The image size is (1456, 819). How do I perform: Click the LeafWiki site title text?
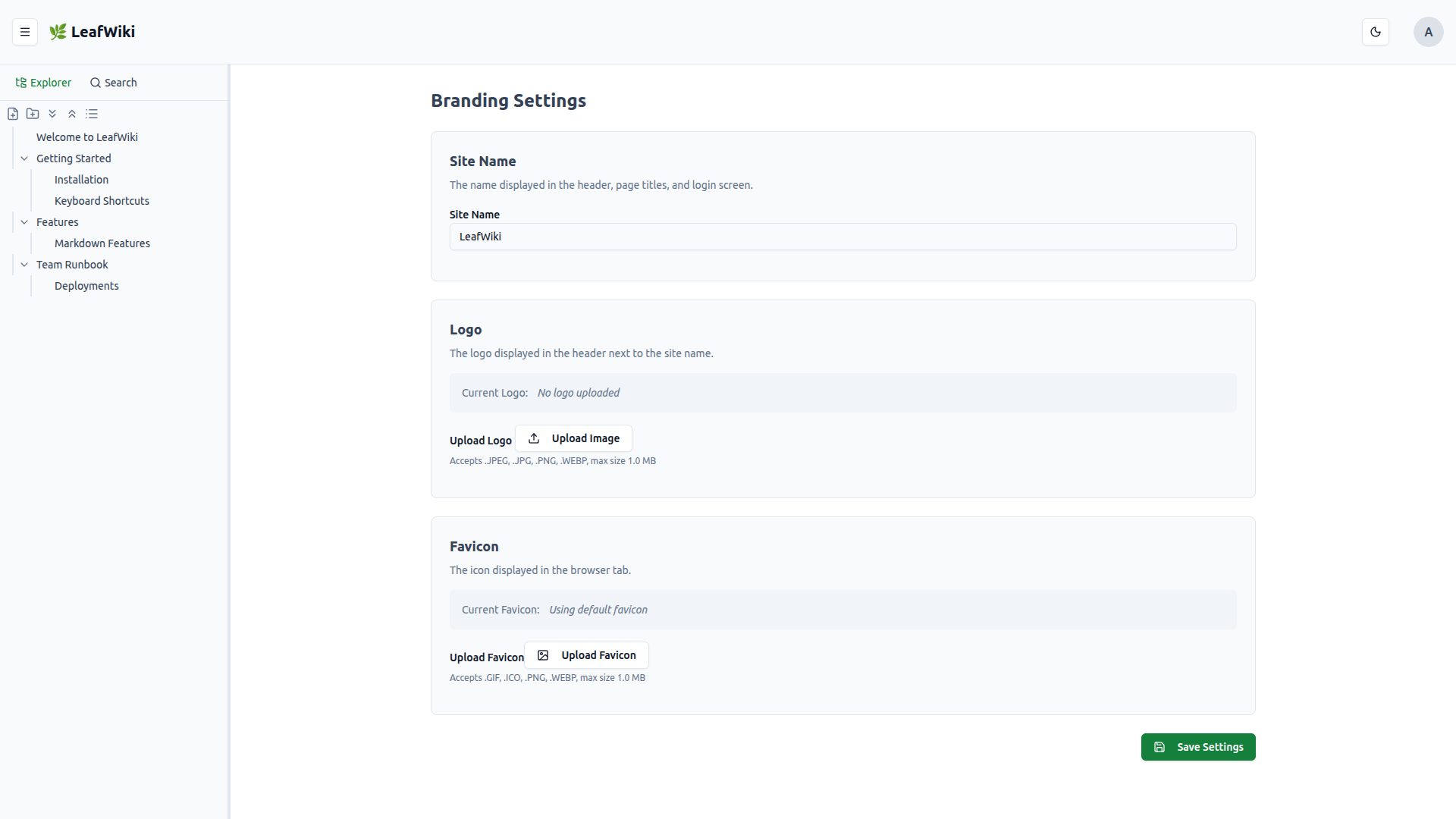103,32
